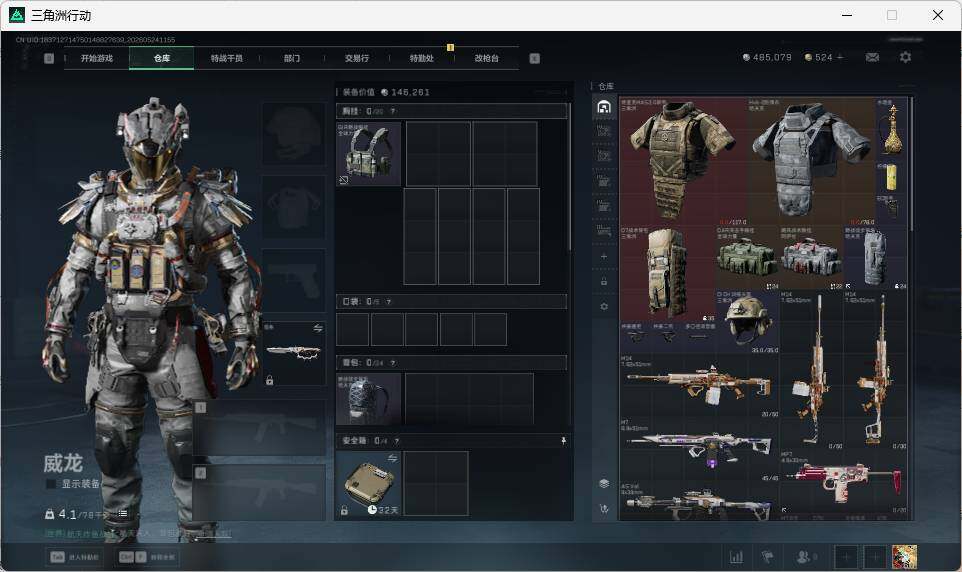Click the empty body armor equipment slot
The image size is (962, 572).
[x=293, y=207]
